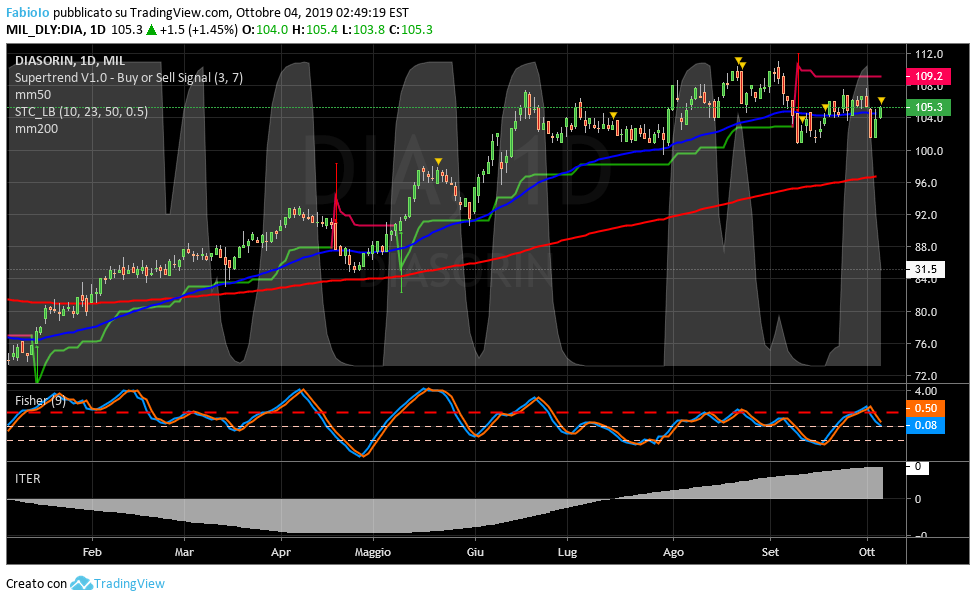976x601 pixels.
Task: Select the Supertrend V1.0 indicator label
Action: [x=128, y=77]
